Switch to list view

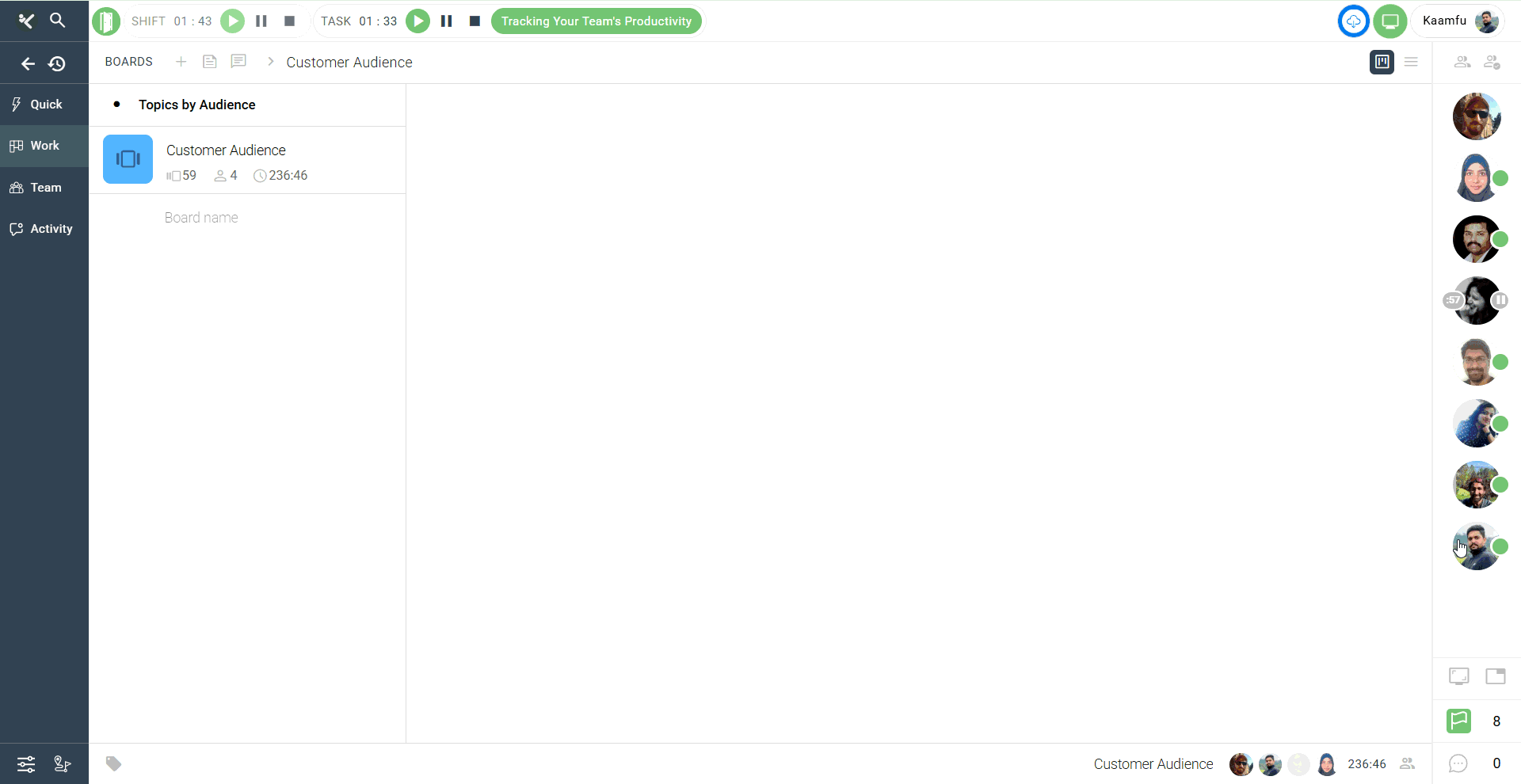point(1411,62)
